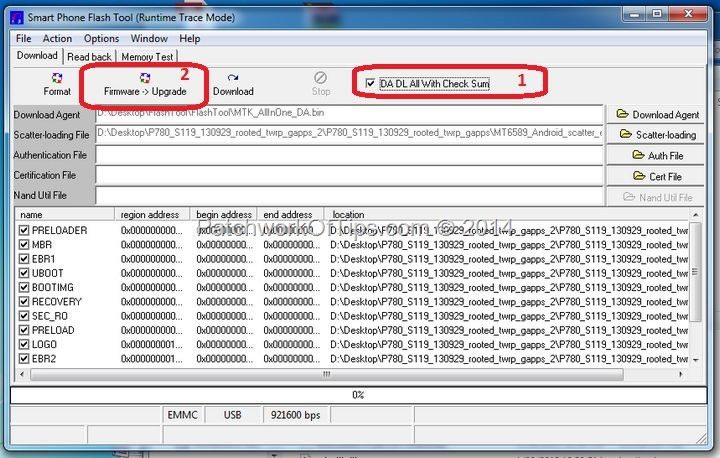Click the 921600 bps status entry

(x=296, y=415)
